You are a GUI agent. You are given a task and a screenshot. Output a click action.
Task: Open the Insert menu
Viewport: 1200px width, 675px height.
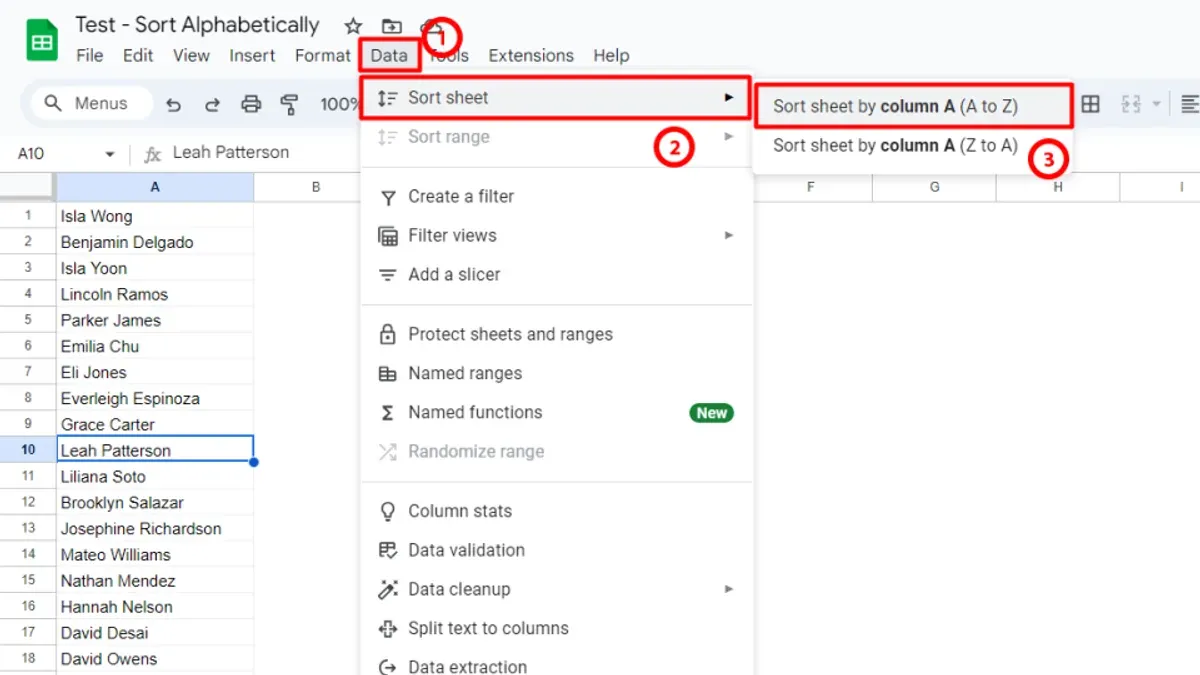(x=252, y=56)
